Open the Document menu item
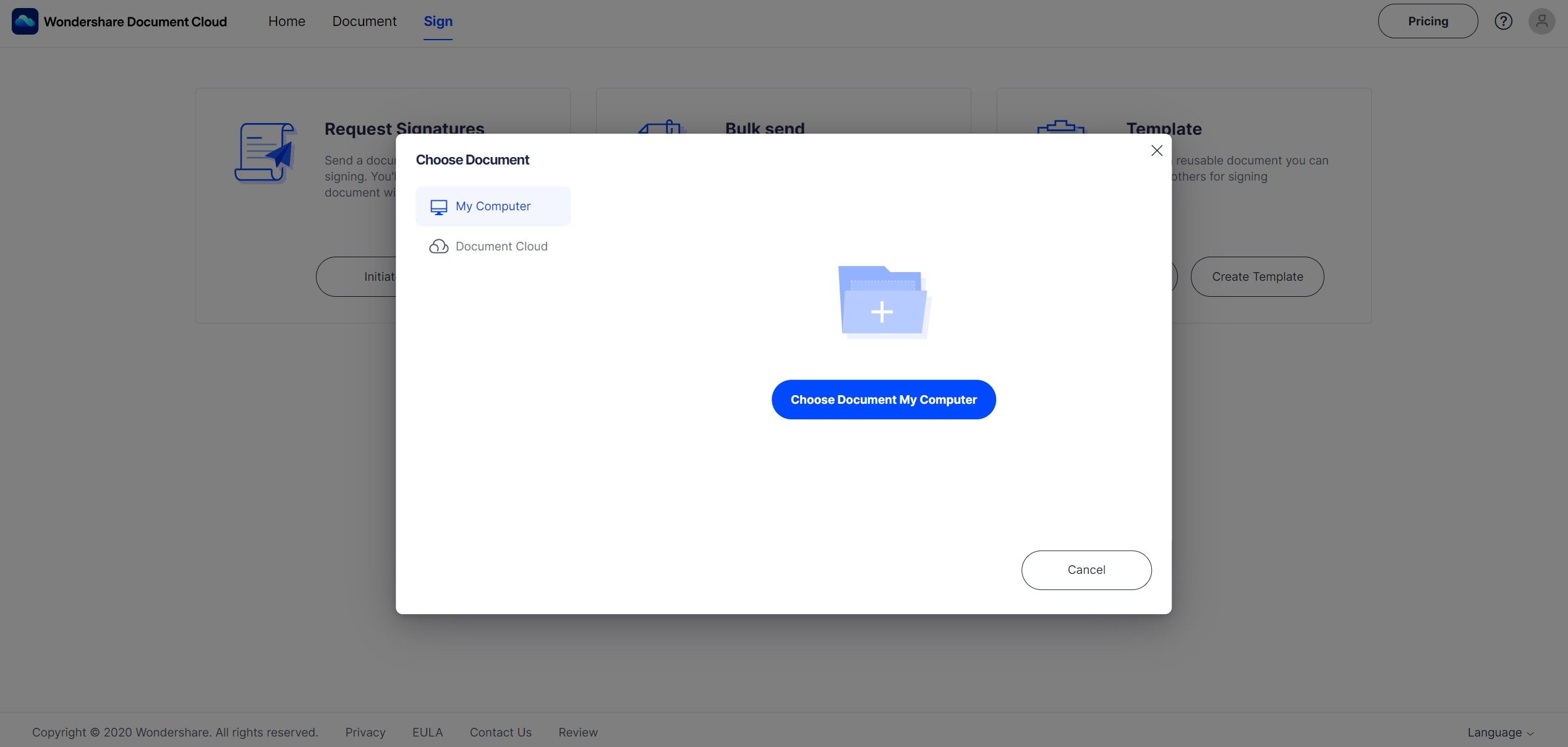The width and height of the screenshot is (1568, 747). 364,21
